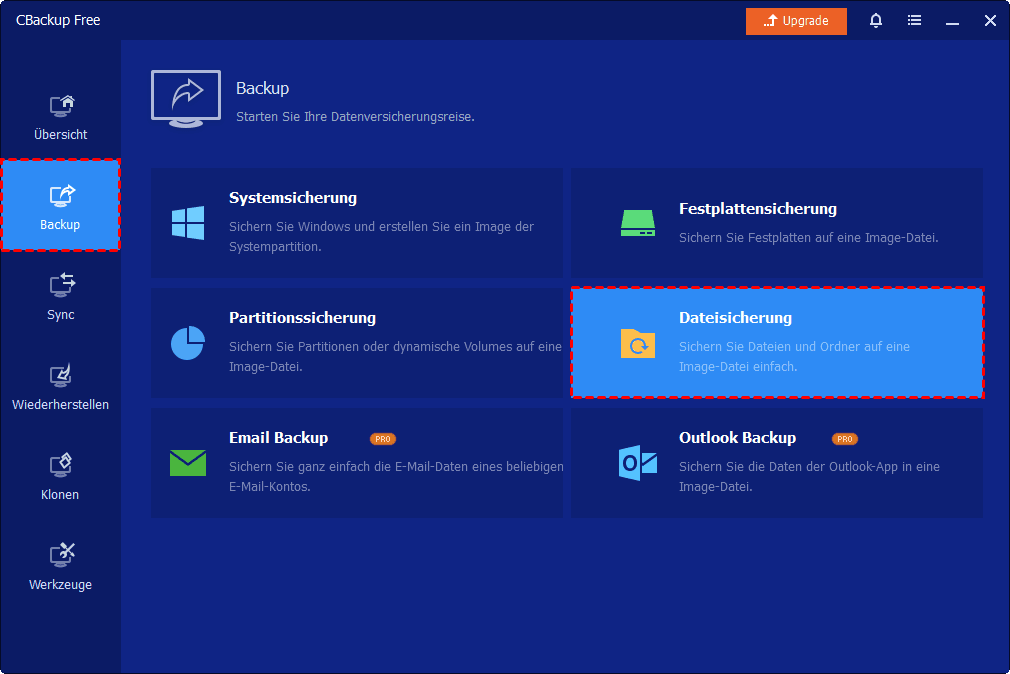Click the Windows logo Systemsicherung icon
Viewport: 1010px width, 674px height.
pyautogui.click(x=188, y=222)
